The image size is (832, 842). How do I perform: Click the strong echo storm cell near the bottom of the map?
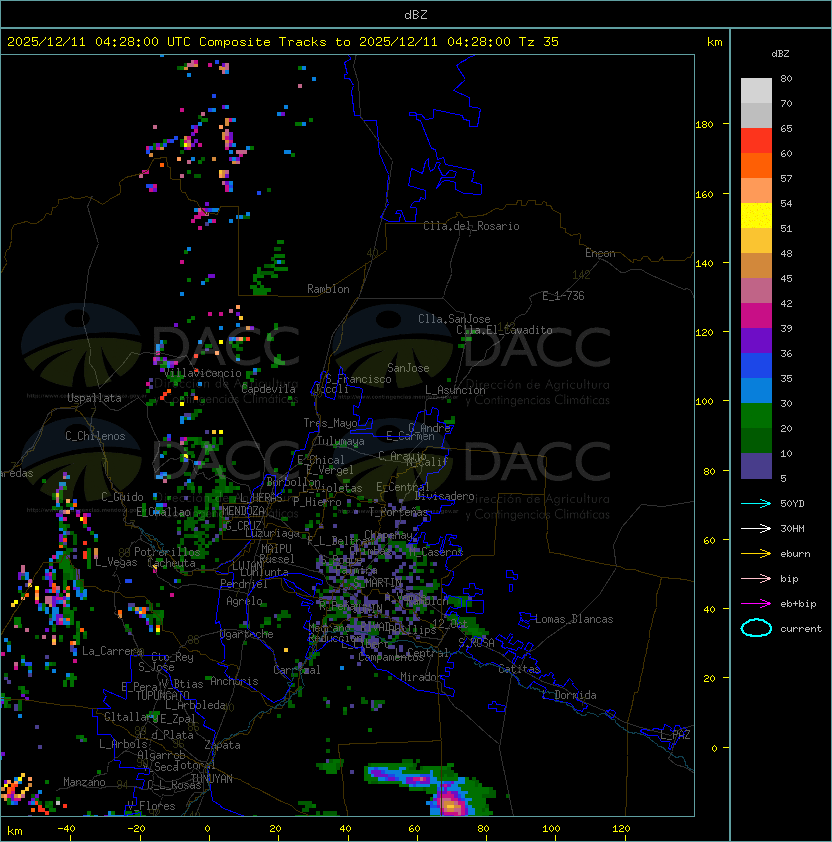[450, 802]
